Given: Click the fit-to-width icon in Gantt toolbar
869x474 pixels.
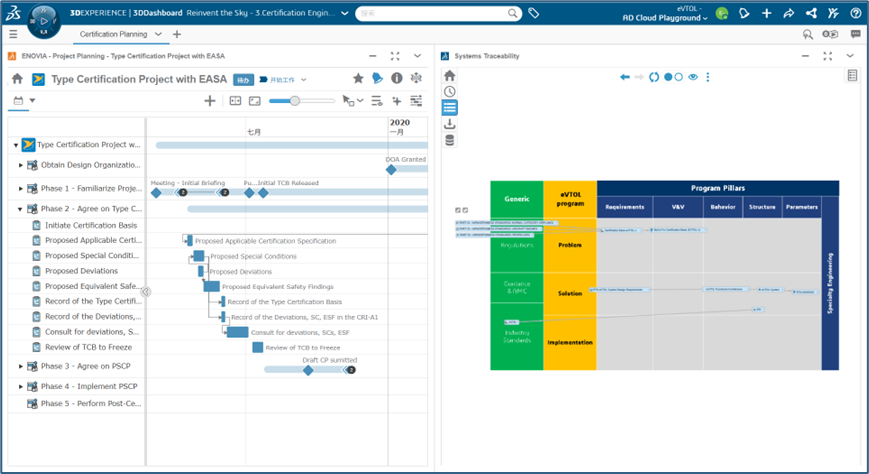Looking at the screenshot, I should click(236, 101).
